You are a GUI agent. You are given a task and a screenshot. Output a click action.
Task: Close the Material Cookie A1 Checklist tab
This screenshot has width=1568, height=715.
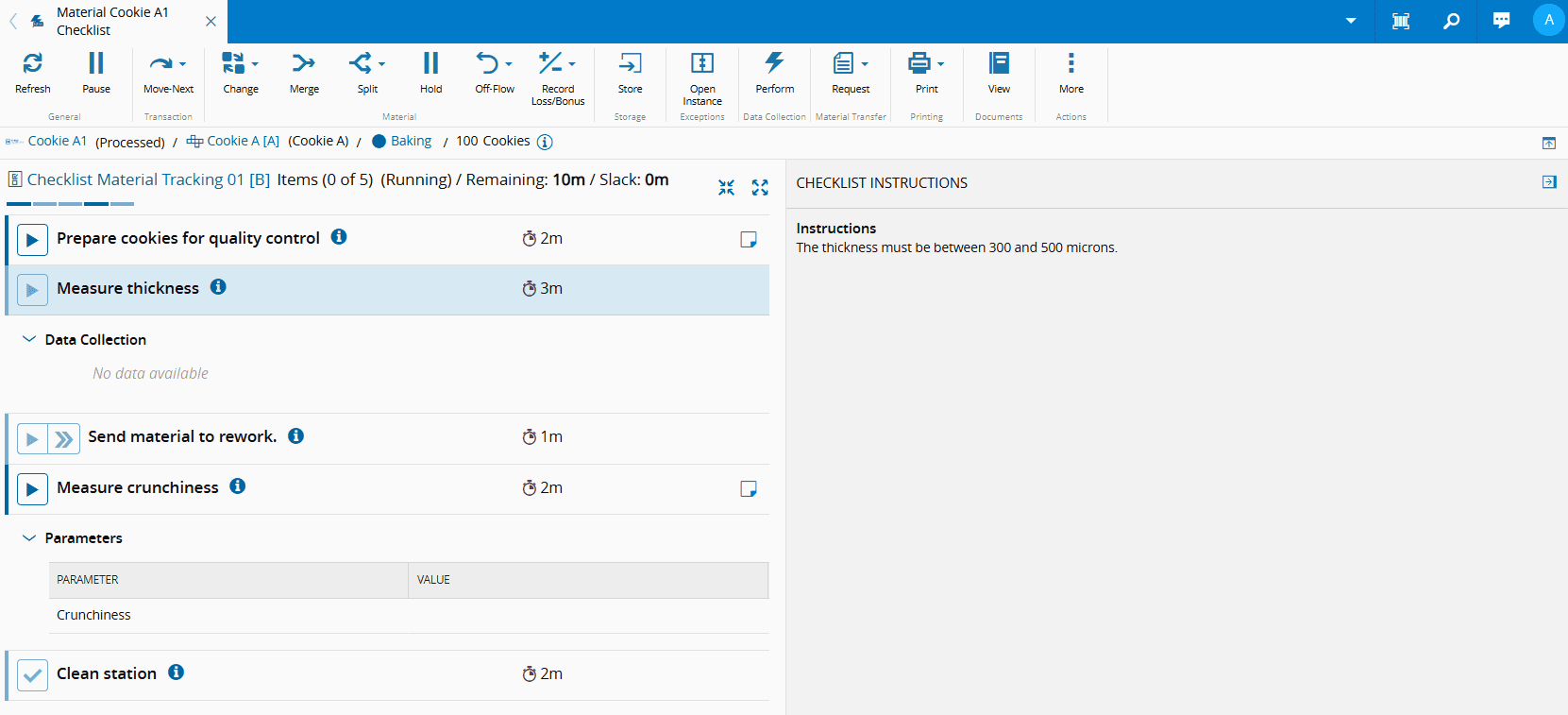pyautogui.click(x=211, y=21)
